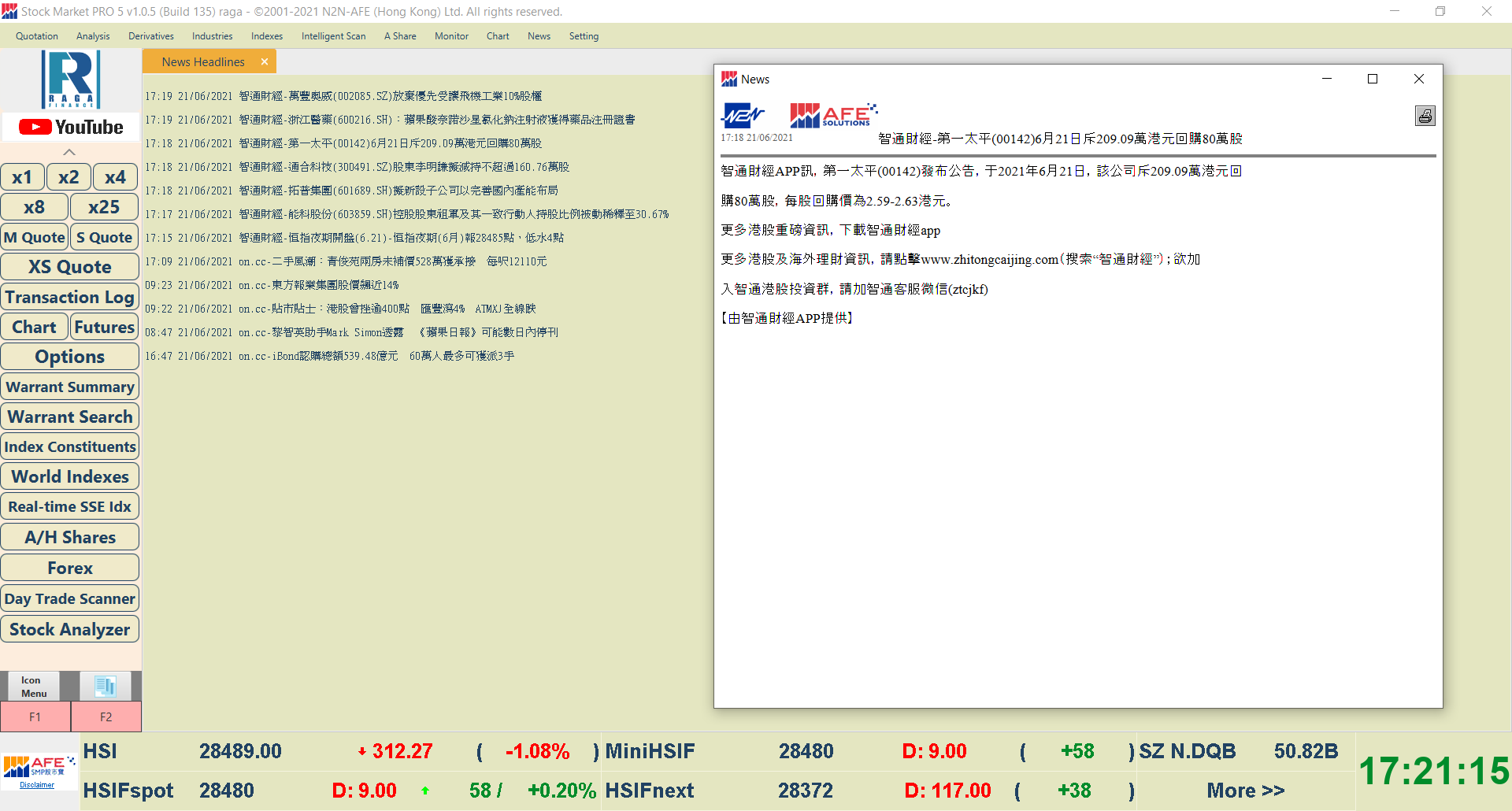Expand ticker with More >>
The height and width of the screenshot is (811, 1512).
point(1245,791)
